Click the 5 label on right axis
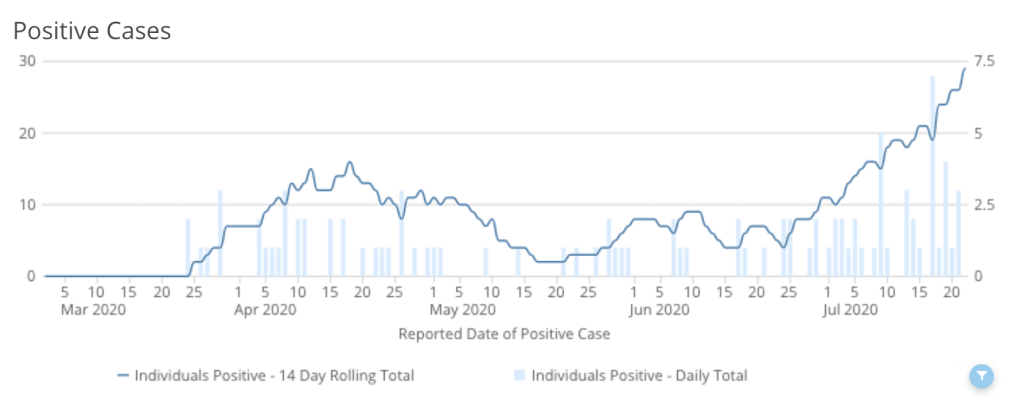The image size is (1022, 407). pyautogui.click(x=980, y=133)
